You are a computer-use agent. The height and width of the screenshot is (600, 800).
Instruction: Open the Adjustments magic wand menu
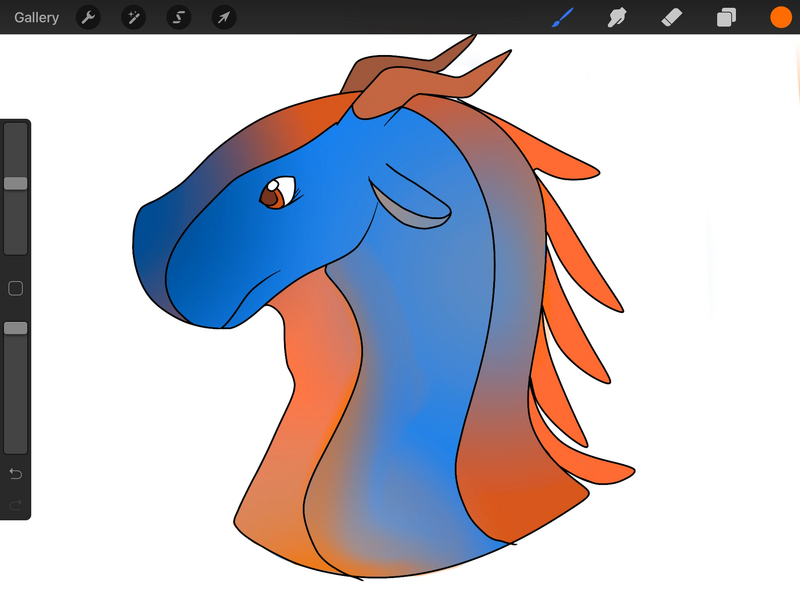133,17
